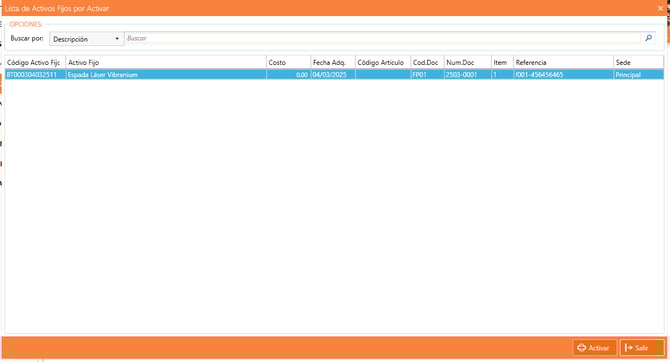
Task: Sort by Activo Fijo column header
Action: click(x=166, y=62)
